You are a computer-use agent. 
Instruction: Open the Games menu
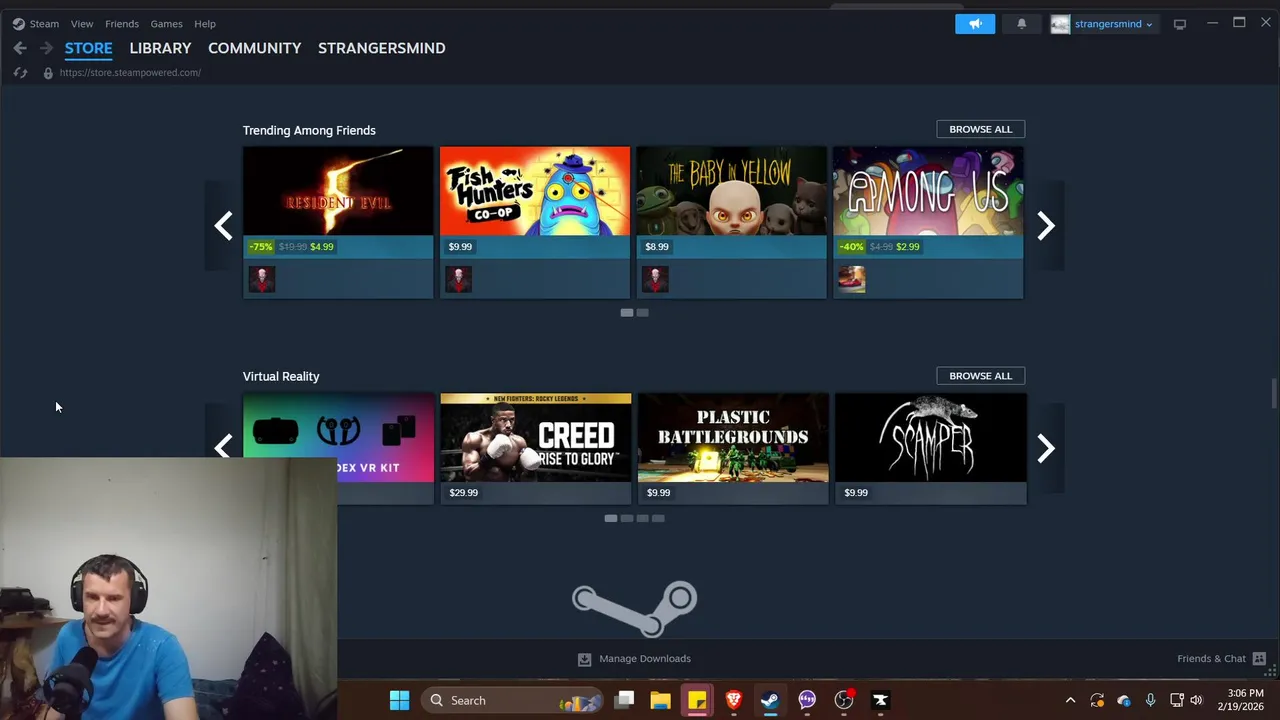click(166, 24)
